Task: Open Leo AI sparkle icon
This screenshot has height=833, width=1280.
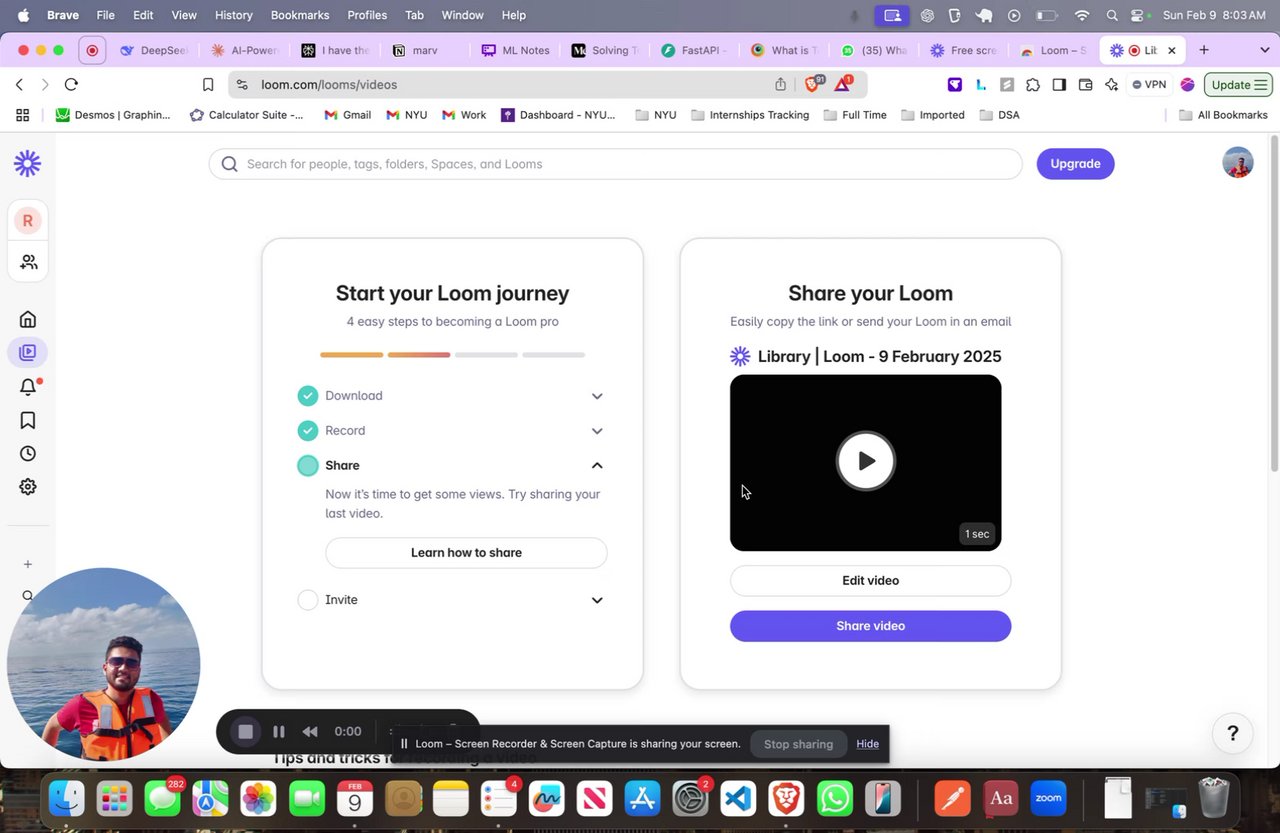Action: [1111, 85]
